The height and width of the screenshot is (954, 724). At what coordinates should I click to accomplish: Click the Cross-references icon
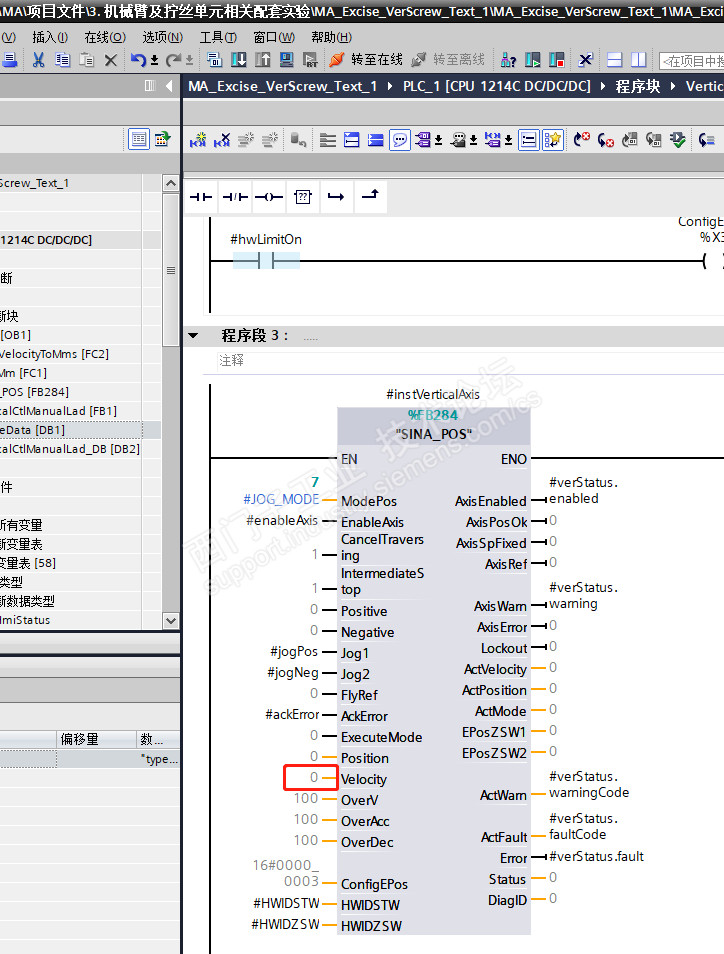(x=585, y=60)
